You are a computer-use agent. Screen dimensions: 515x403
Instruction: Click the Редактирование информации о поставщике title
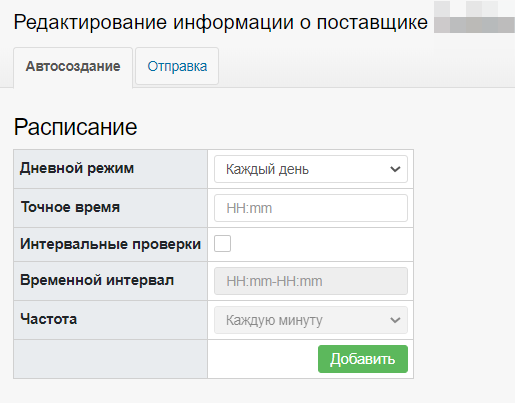coord(221,22)
